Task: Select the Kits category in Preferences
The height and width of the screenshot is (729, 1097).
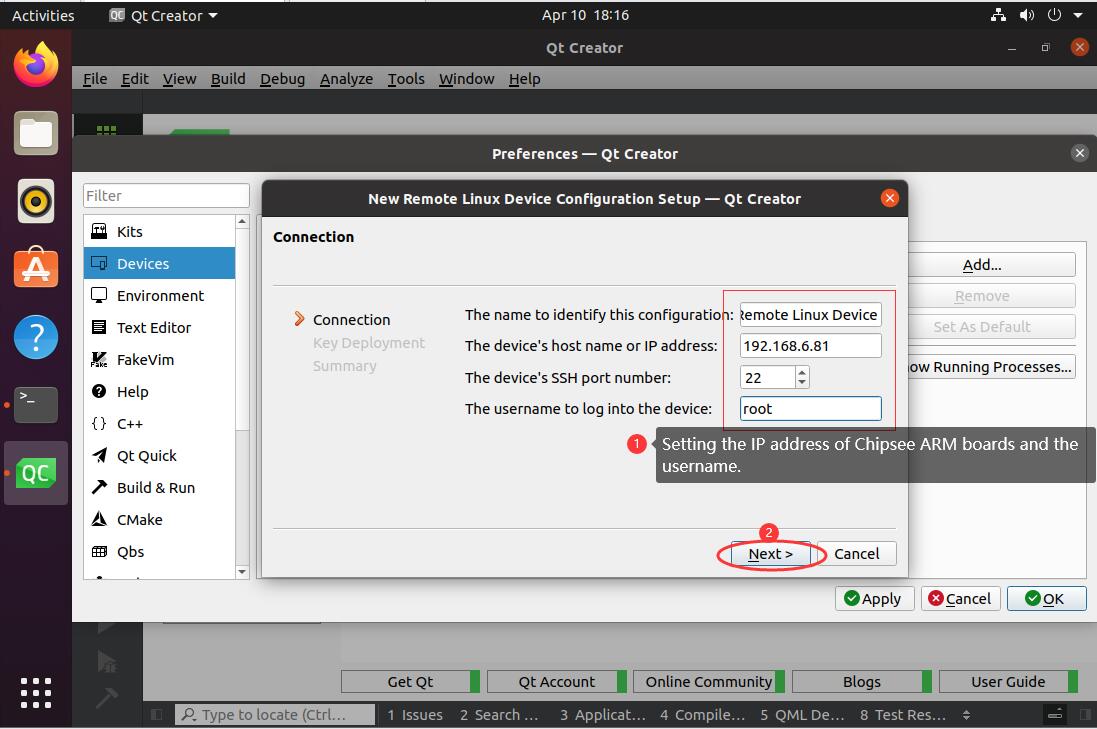Action: [160, 232]
